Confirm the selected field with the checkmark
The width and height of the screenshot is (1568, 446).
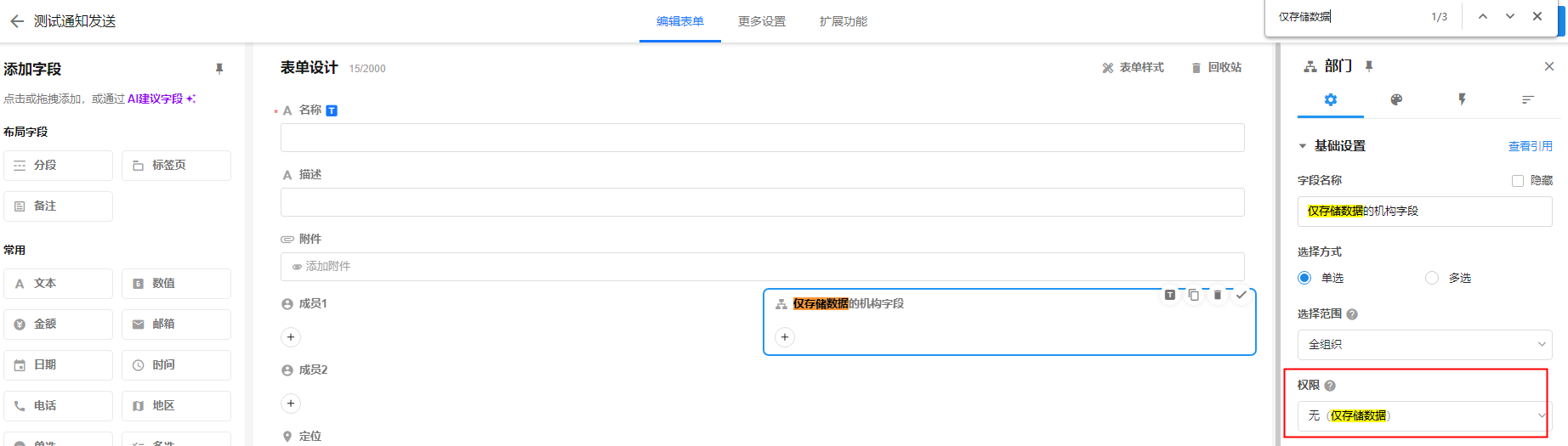click(1241, 295)
